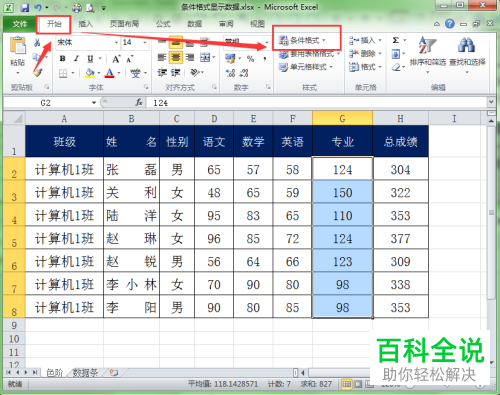
Task: Click the fx insert function button
Action: pyautogui.click(x=139, y=103)
